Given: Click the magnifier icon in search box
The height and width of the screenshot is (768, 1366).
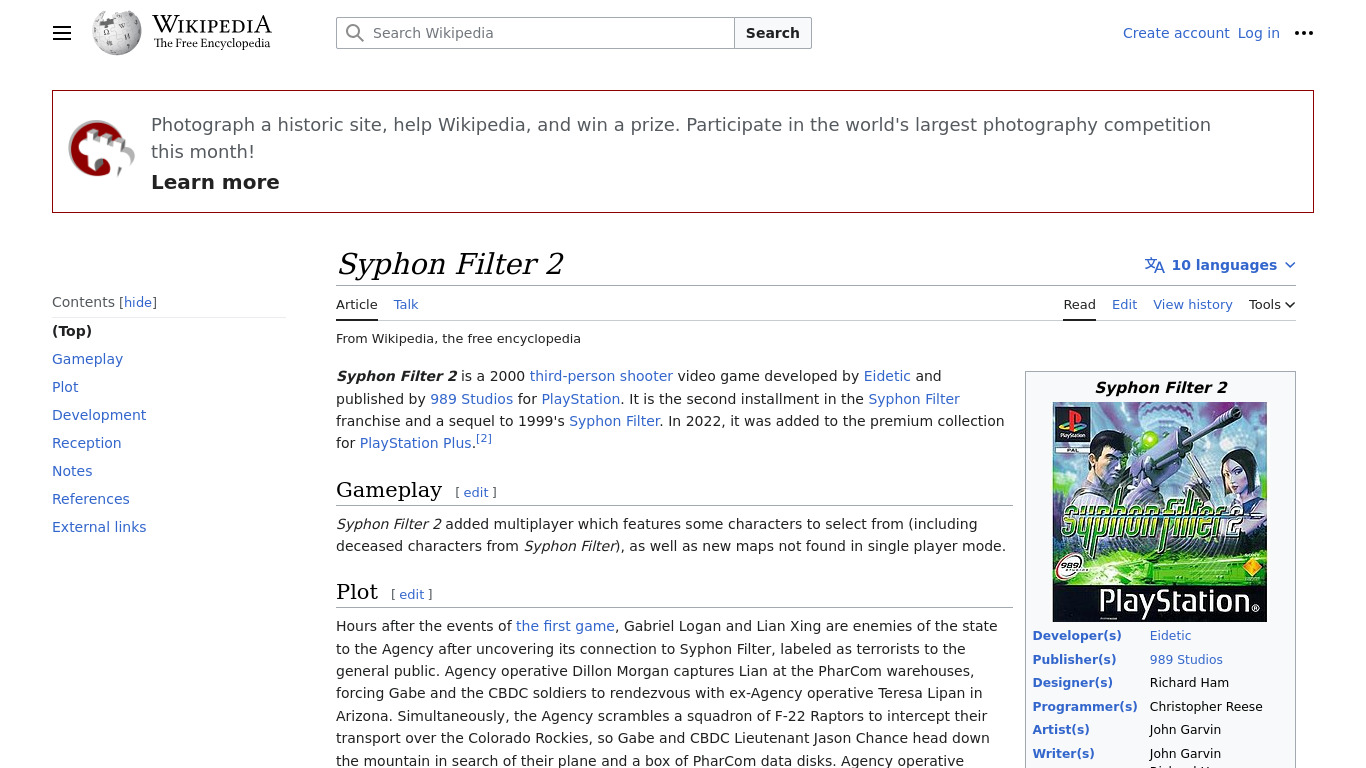Looking at the screenshot, I should [x=354, y=33].
